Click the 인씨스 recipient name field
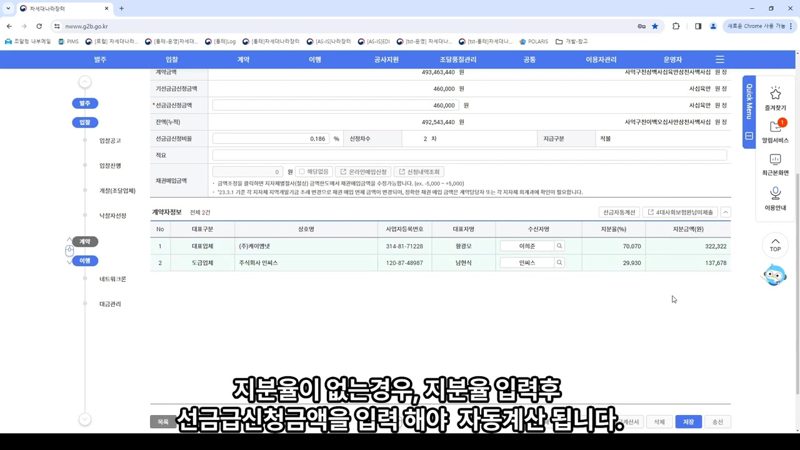The width and height of the screenshot is (800, 450). pos(527,263)
